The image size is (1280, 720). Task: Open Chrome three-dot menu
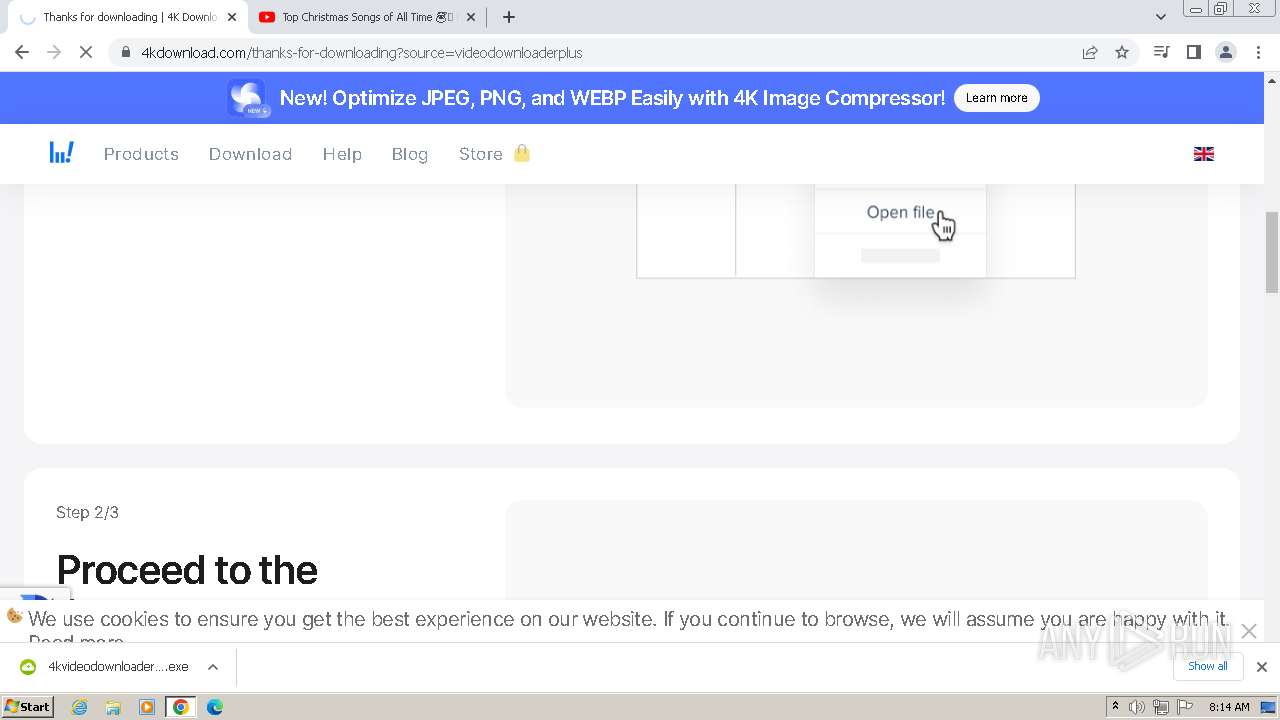coord(1258,52)
